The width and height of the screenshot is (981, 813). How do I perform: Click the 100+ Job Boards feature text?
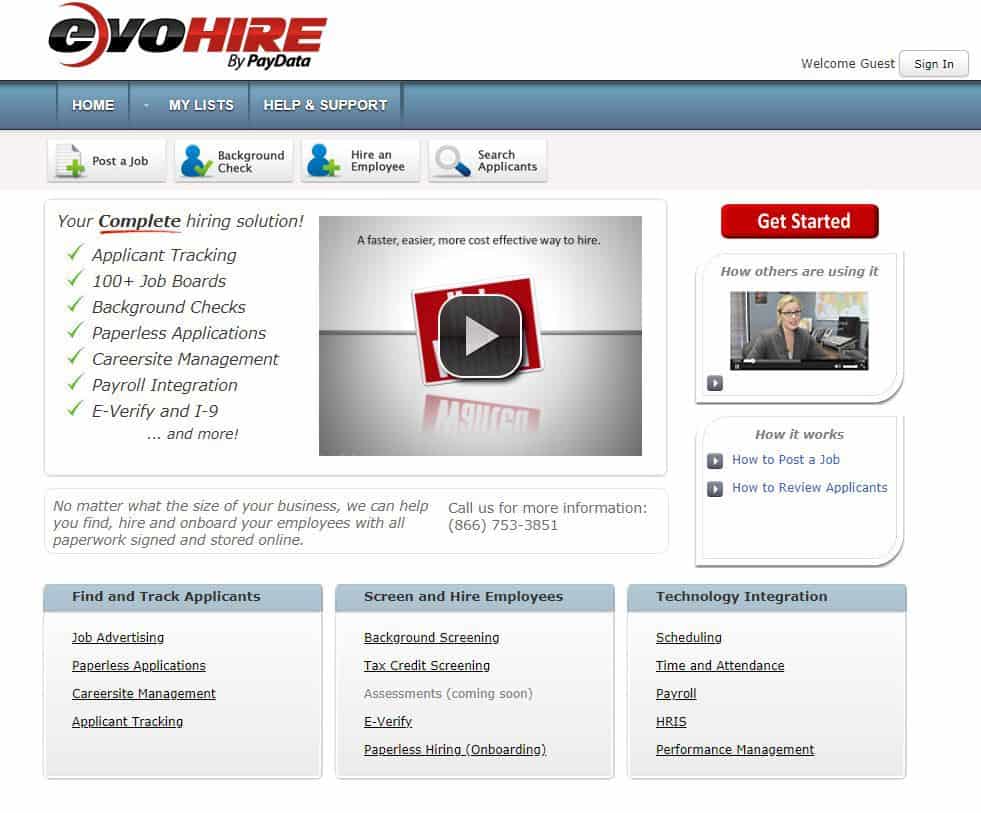[159, 281]
